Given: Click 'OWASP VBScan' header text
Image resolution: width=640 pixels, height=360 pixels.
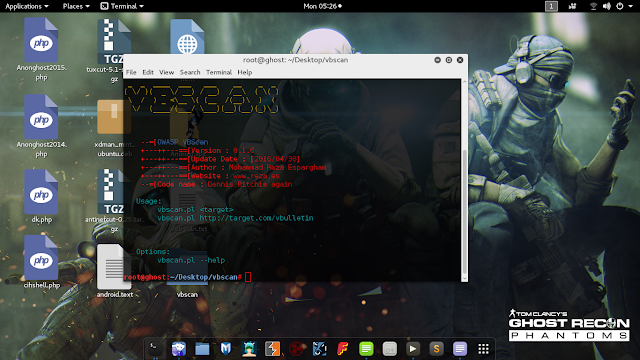Looking at the screenshot, I should click(183, 142).
